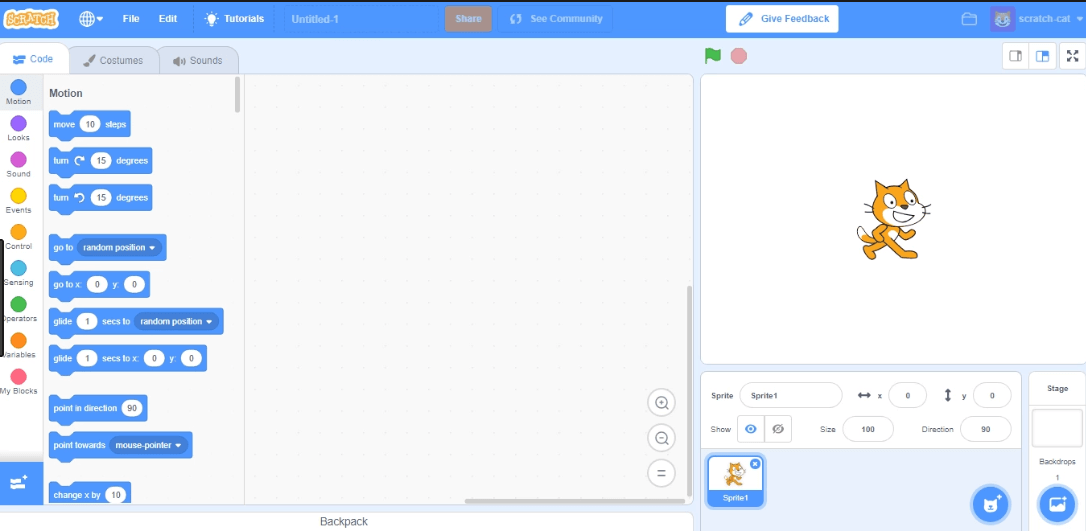Image resolution: width=1086 pixels, height=531 pixels.
Task: Switch to the Code tab
Action: (33, 60)
